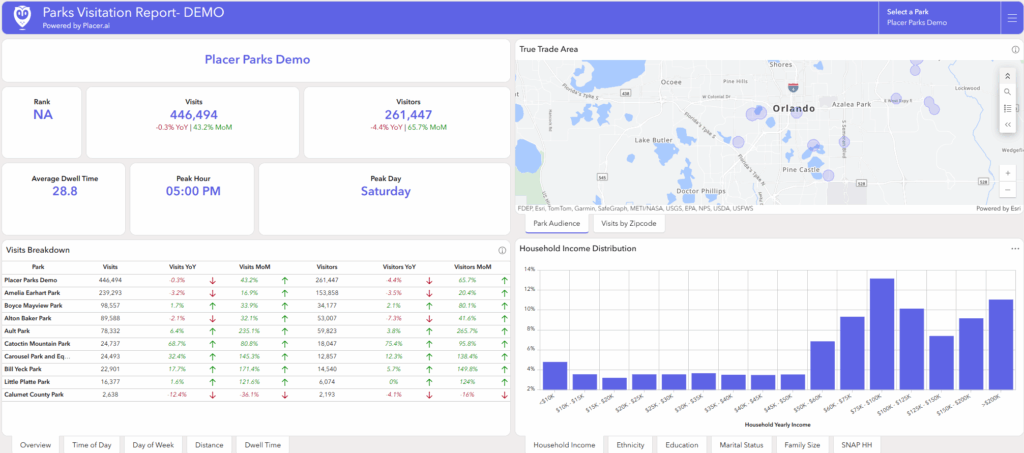
Task: Click the Visits card value 446,494
Action: pos(193,115)
